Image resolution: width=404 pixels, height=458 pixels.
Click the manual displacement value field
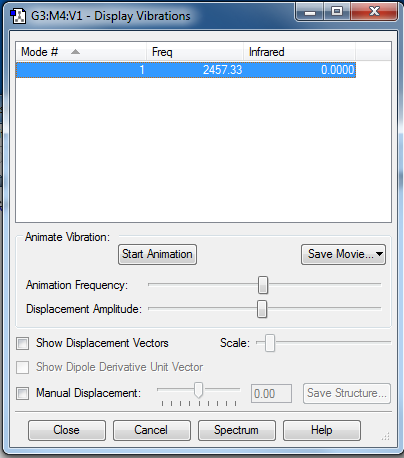point(271,394)
